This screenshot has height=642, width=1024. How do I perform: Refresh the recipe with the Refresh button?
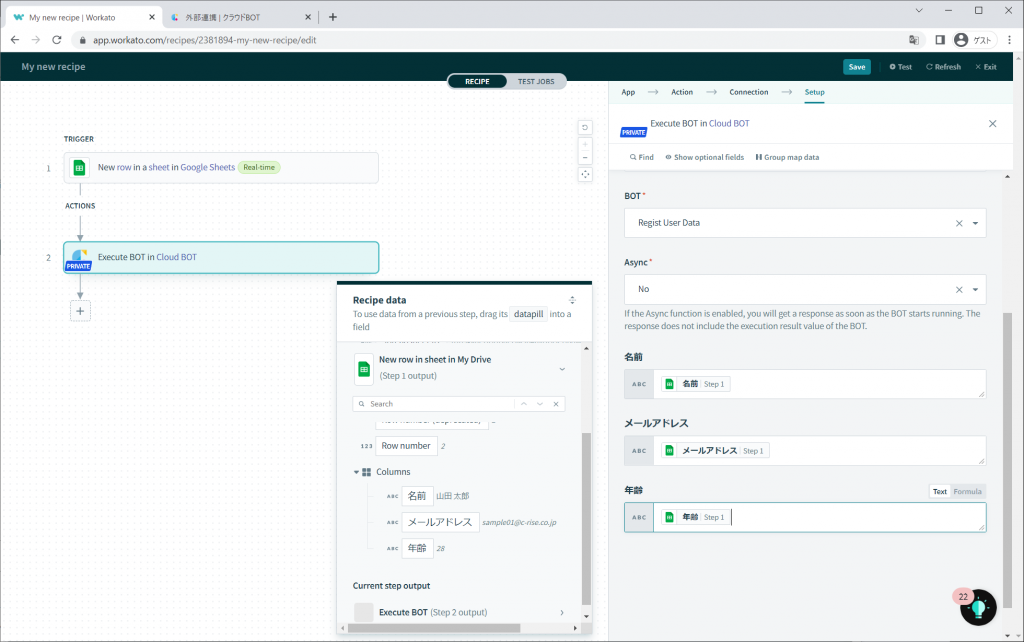click(943, 67)
